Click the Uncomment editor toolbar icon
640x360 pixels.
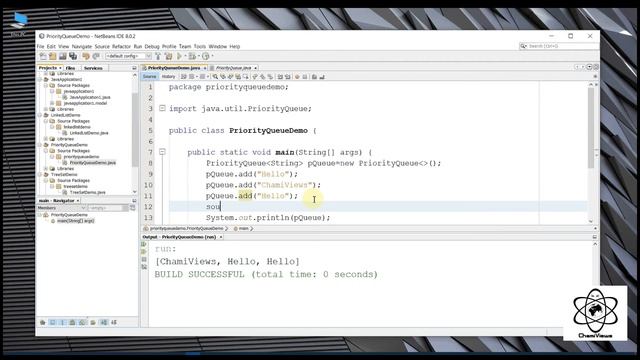coord(322,76)
